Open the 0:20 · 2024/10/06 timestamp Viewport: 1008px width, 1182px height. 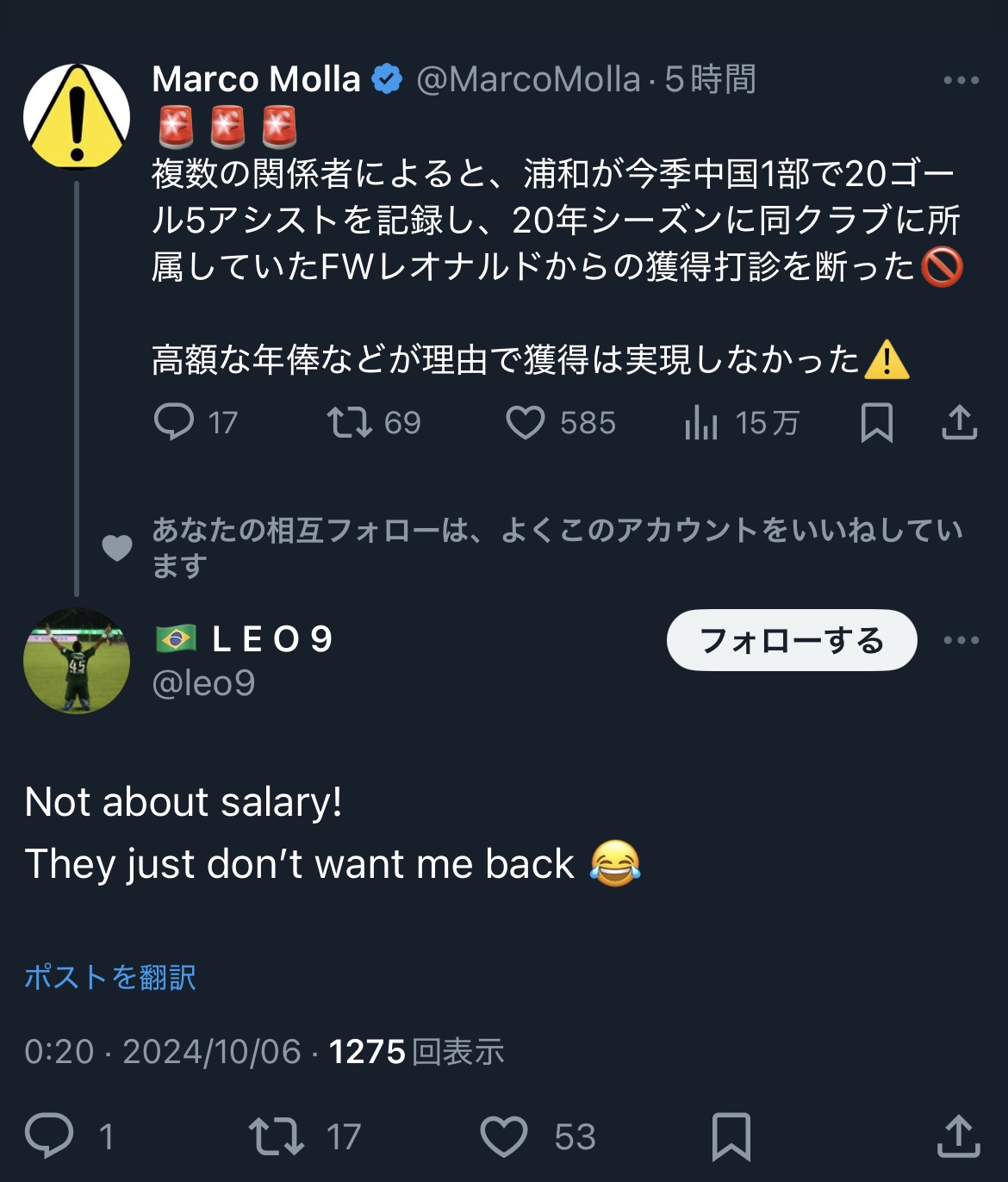(x=163, y=1052)
